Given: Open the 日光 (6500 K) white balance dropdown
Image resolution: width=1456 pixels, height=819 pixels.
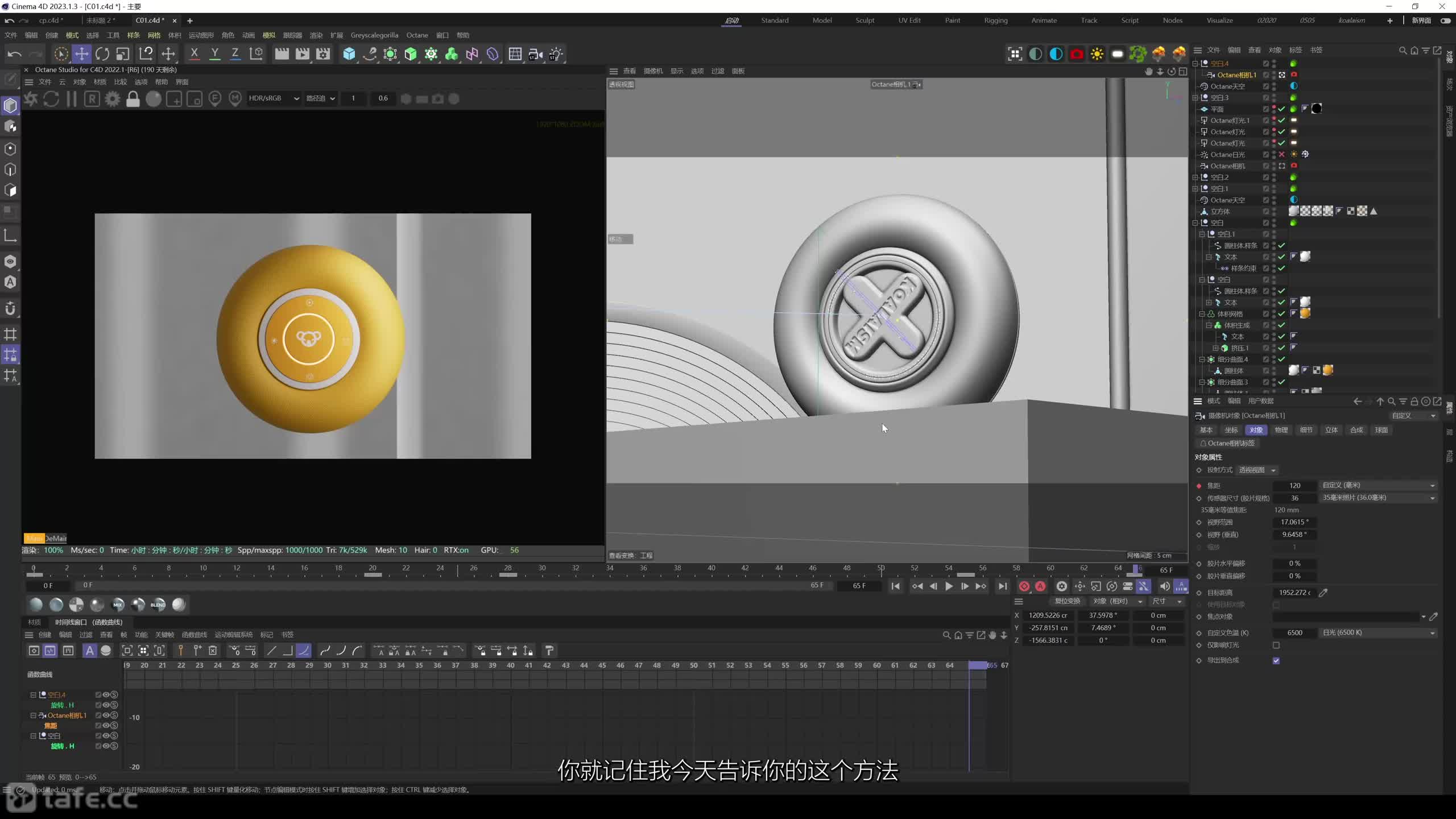Looking at the screenshot, I should (x=1379, y=632).
